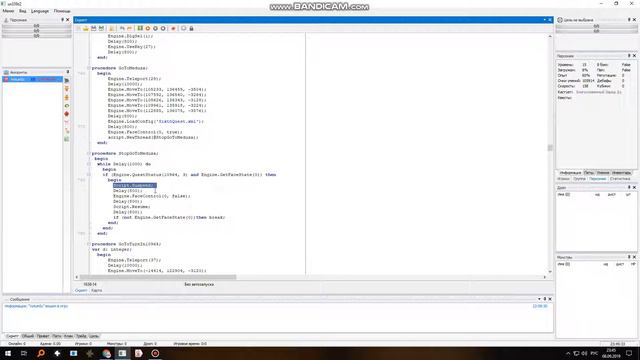The height and width of the screenshot is (360, 640).
Task: Switch to Пати chat tab
Action: (57, 336)
